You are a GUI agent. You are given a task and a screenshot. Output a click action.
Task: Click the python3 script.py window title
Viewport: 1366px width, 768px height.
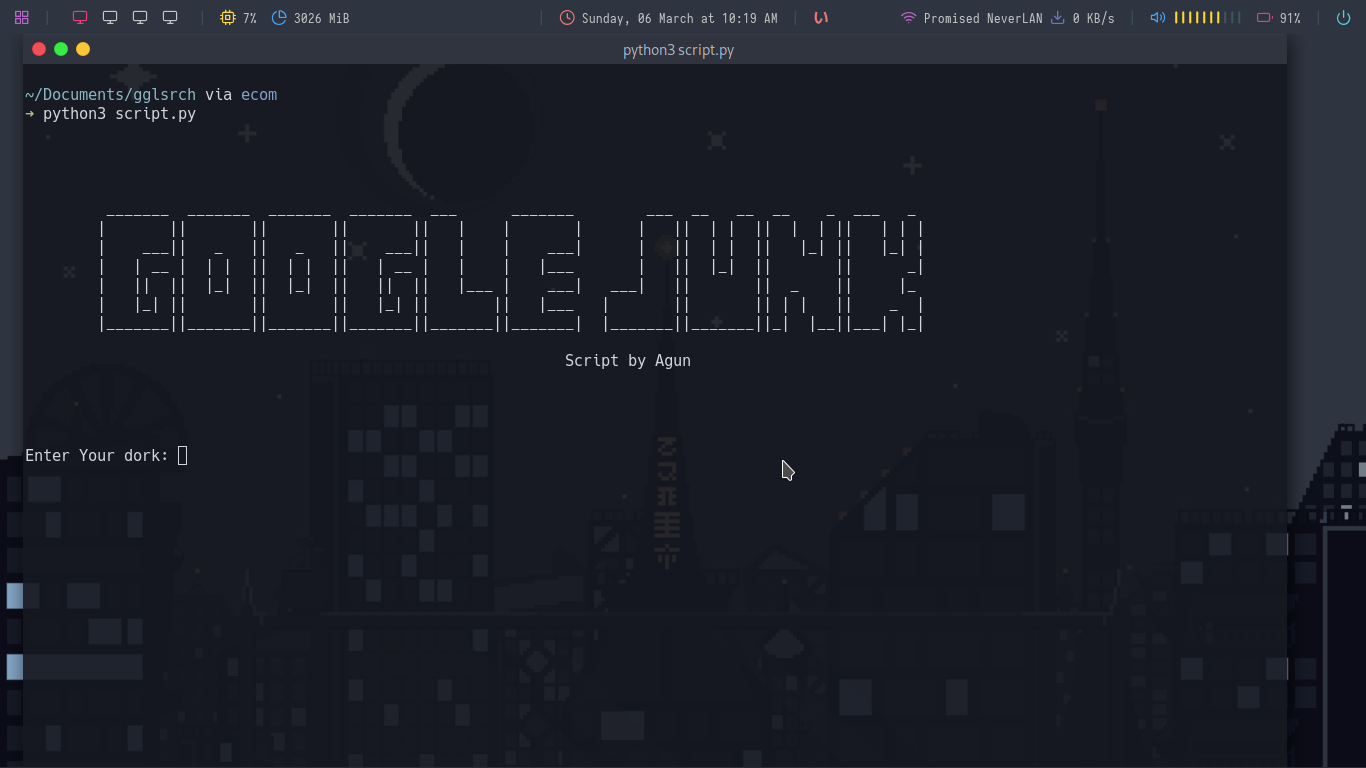(678, 50)
